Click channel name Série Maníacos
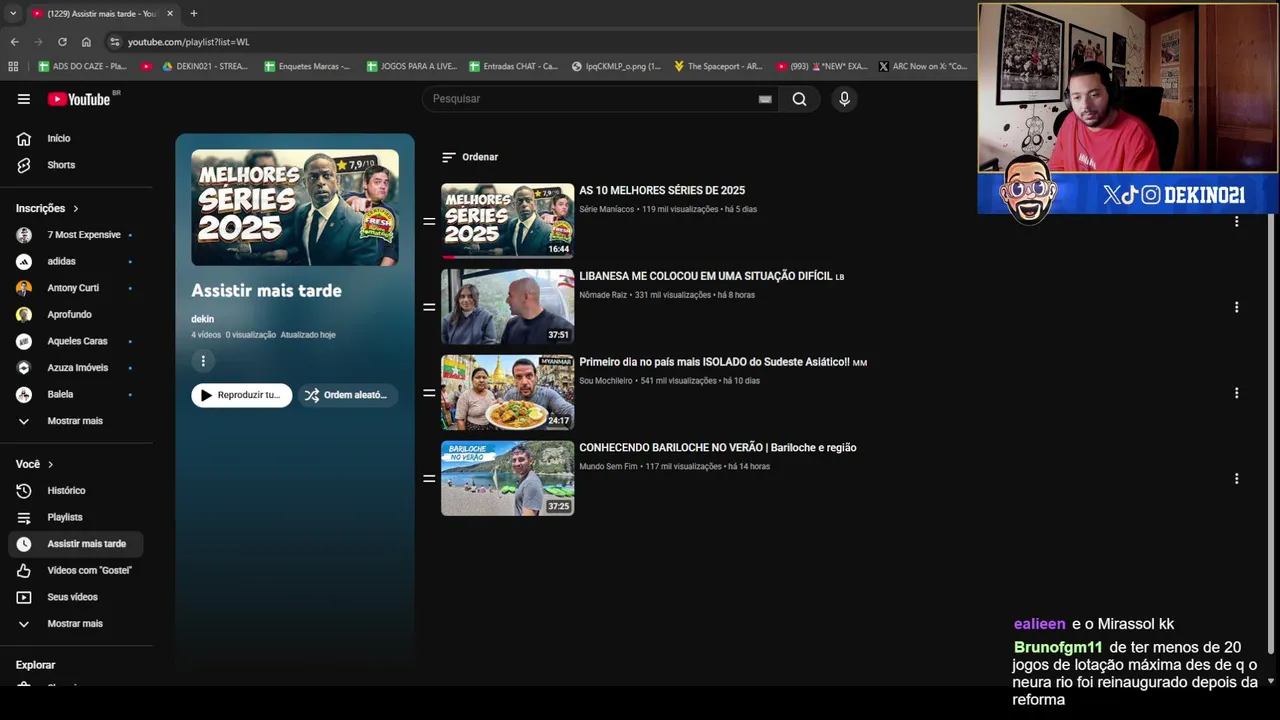Viewport: 1280px width, 720px height. pos(607,209)
